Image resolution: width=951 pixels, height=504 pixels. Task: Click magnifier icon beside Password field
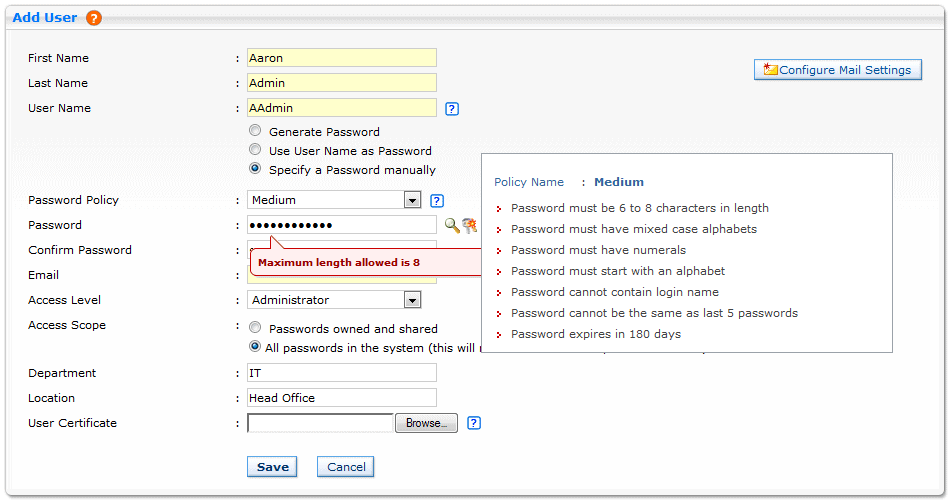[452, 226]
